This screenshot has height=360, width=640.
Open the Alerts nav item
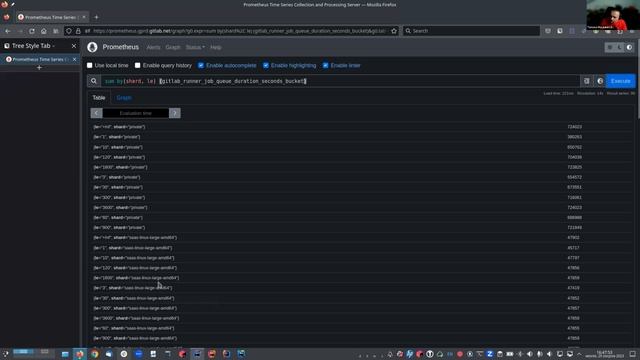click(x=153, y=47)
